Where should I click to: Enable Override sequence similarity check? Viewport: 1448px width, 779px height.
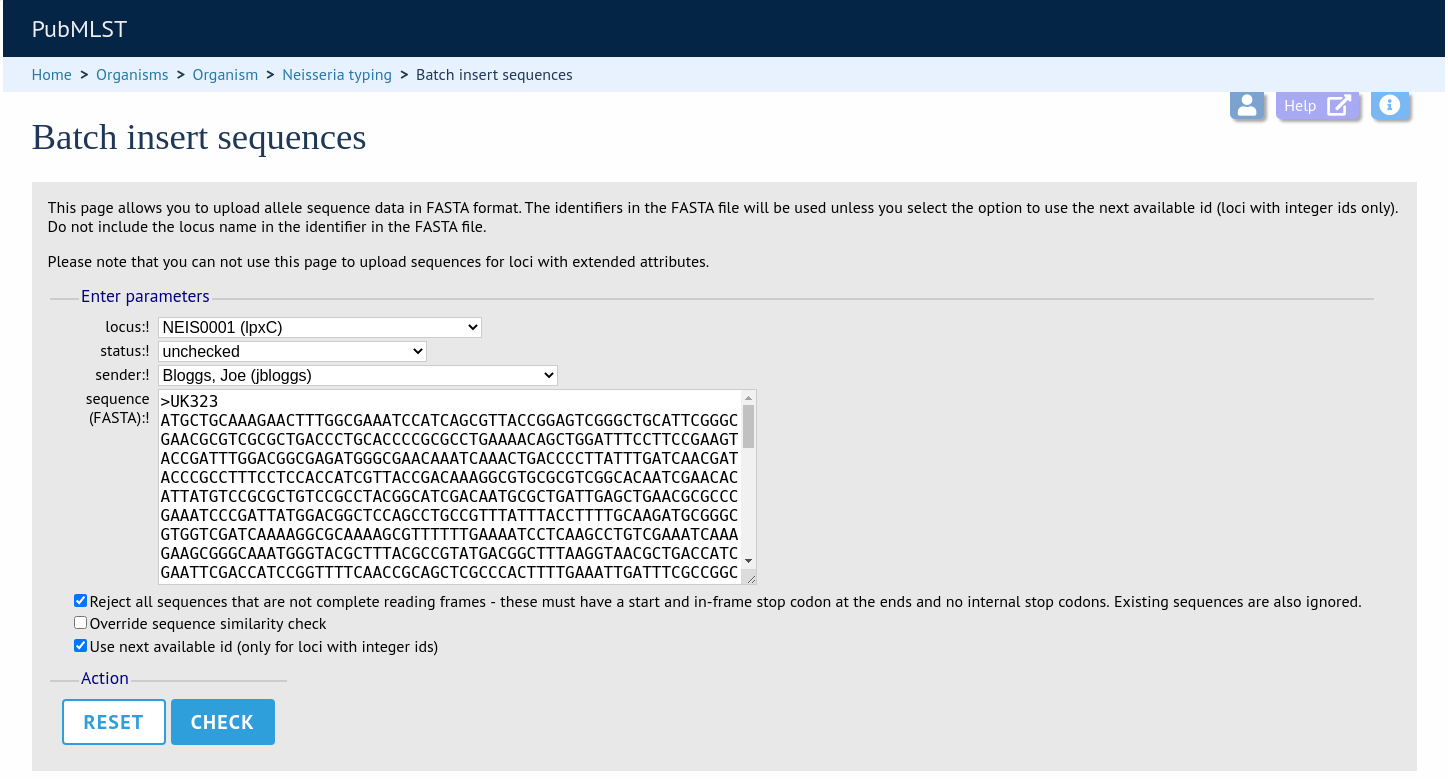[81, 623]
